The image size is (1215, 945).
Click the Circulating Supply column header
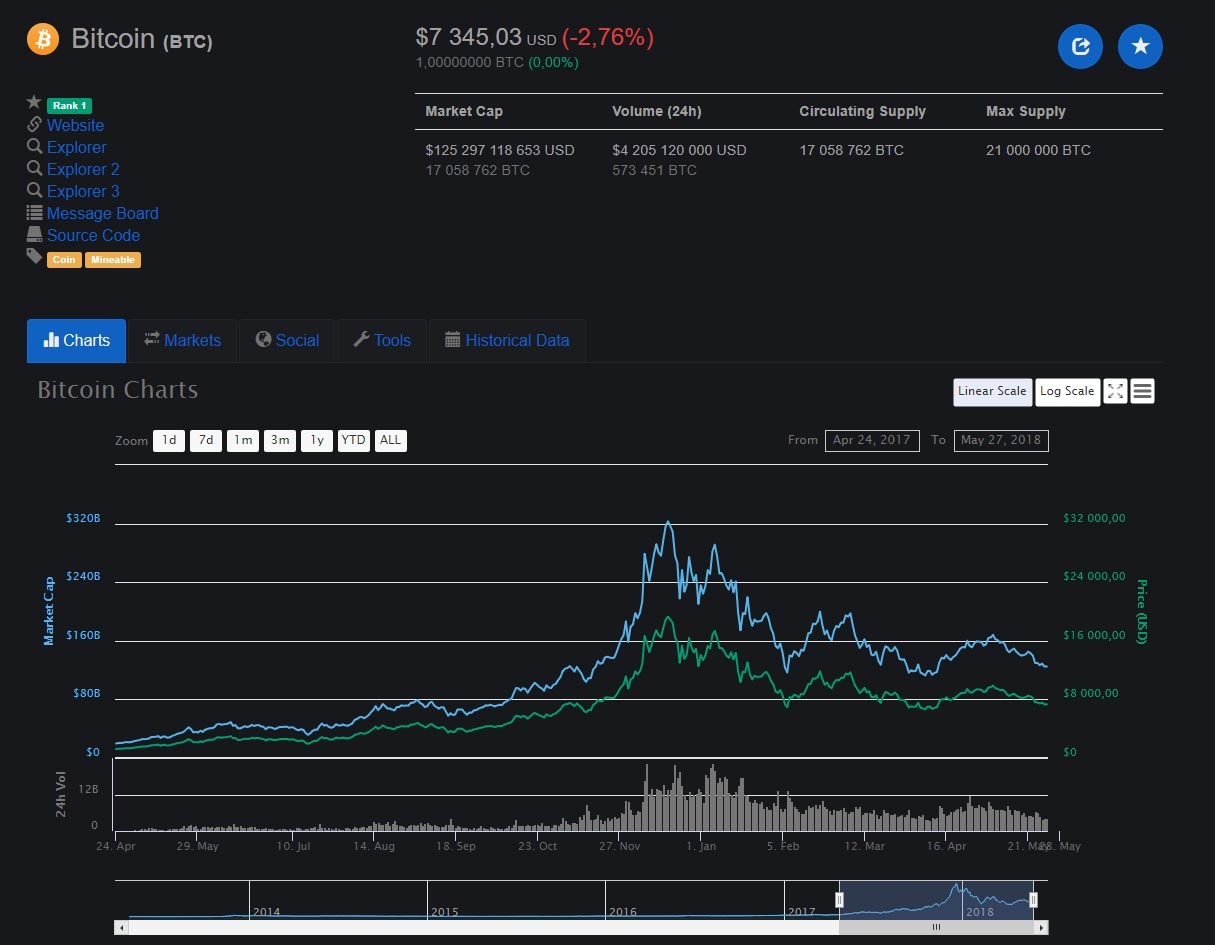(862, 111)
